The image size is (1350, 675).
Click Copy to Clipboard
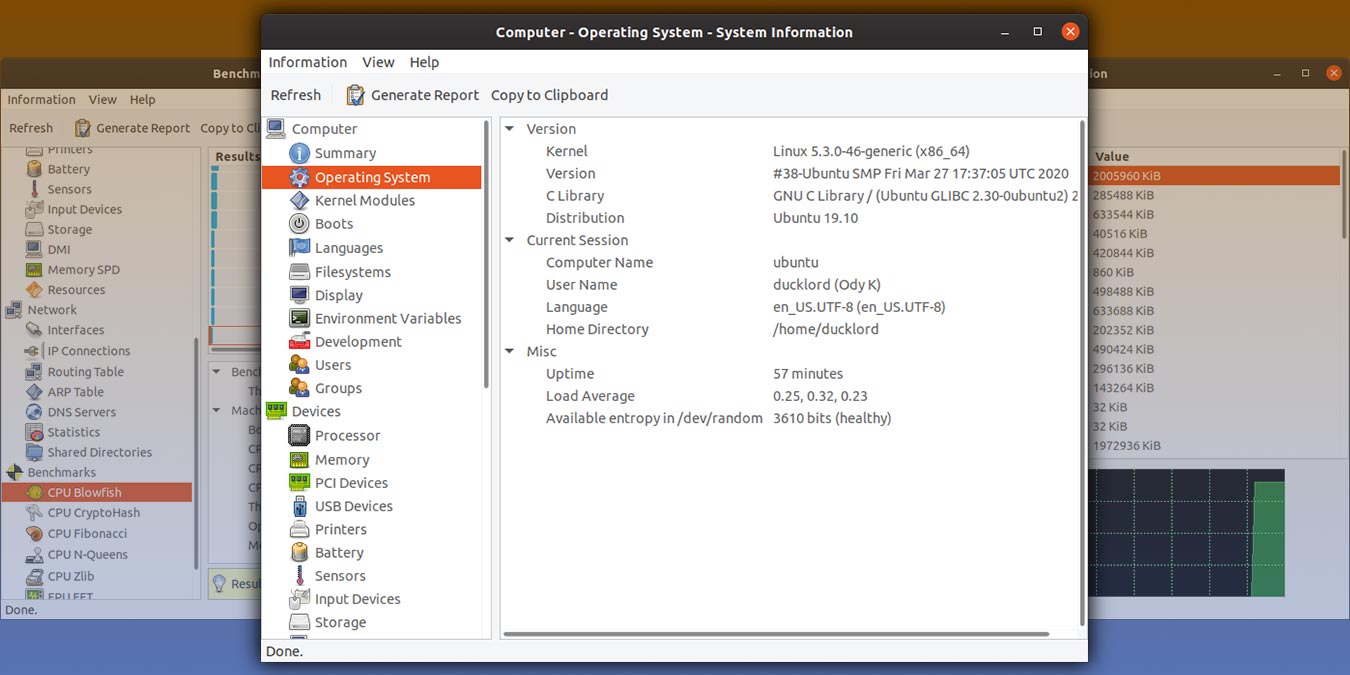[x=549, y=95]
